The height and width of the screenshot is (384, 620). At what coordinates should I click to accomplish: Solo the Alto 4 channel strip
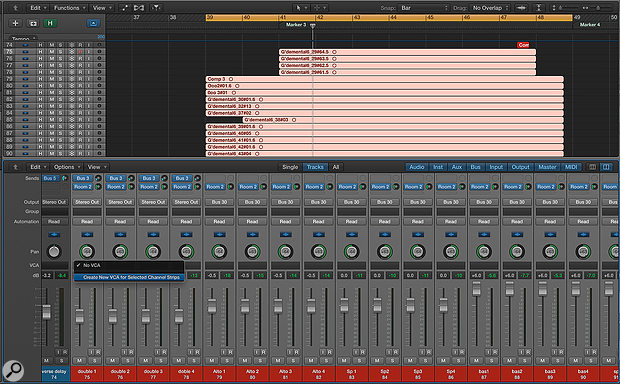326,361
